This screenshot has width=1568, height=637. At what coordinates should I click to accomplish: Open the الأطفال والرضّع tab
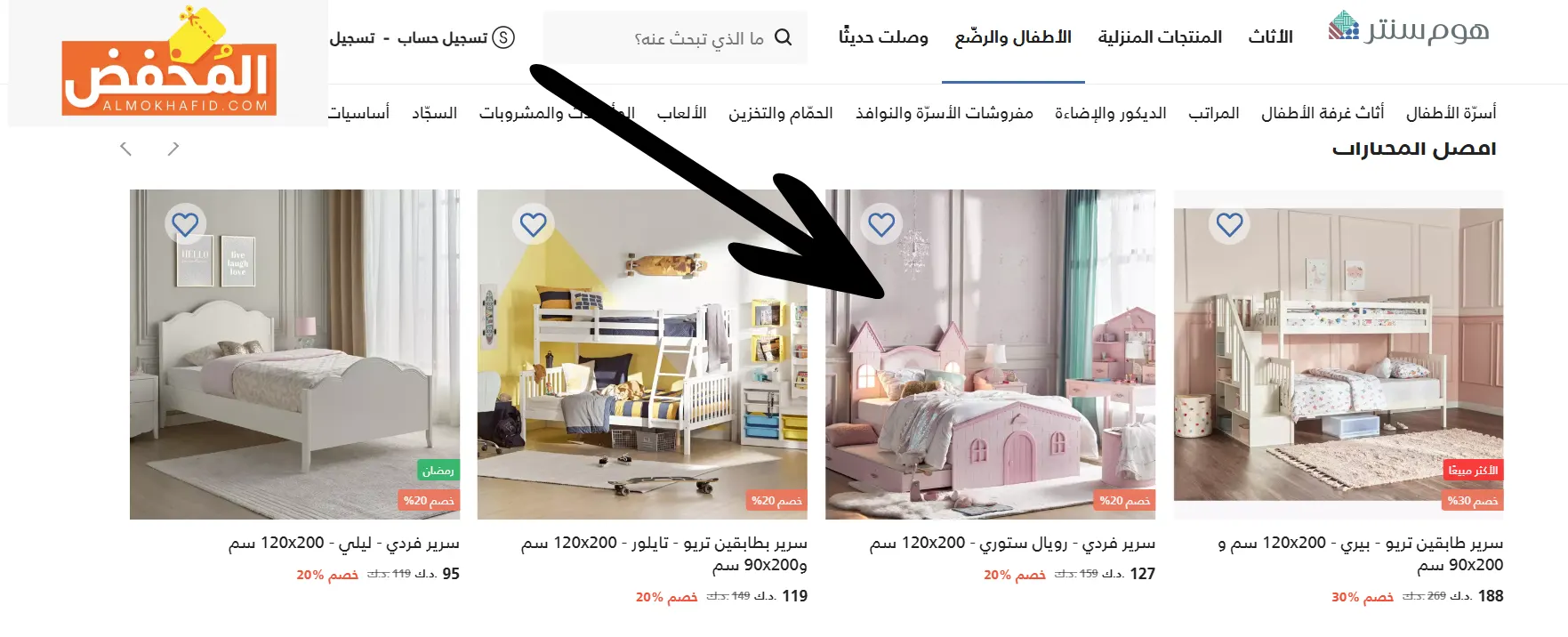pos(1013,37)
